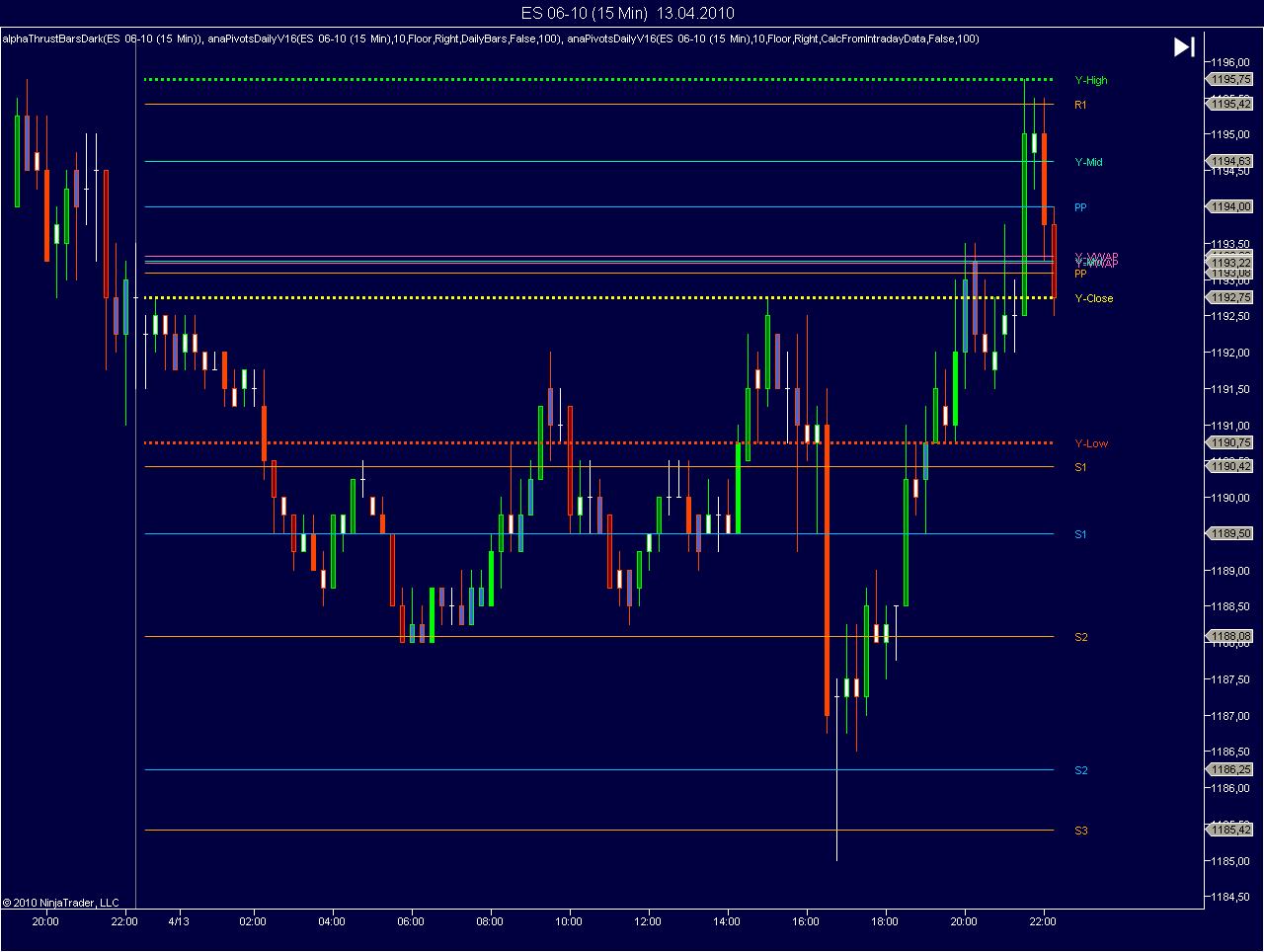This screenshot has width=1264, height=952.
Task: Click the 4/13 date label on time axis
Action: click(x=179, y=922)
